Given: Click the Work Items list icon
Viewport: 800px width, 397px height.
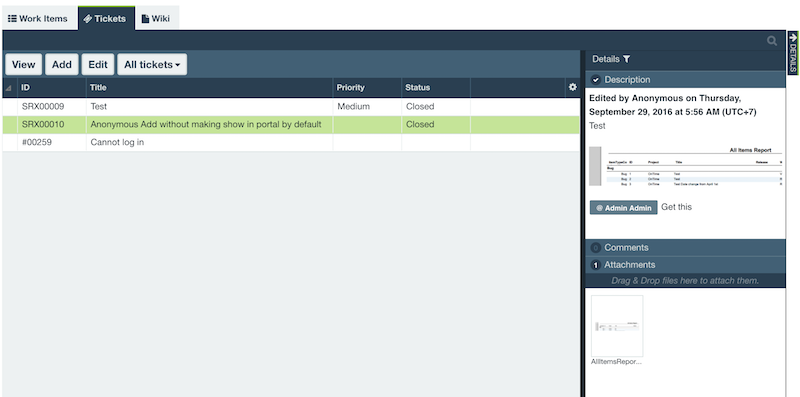Looking at the screenshot, I should point(12,18).
